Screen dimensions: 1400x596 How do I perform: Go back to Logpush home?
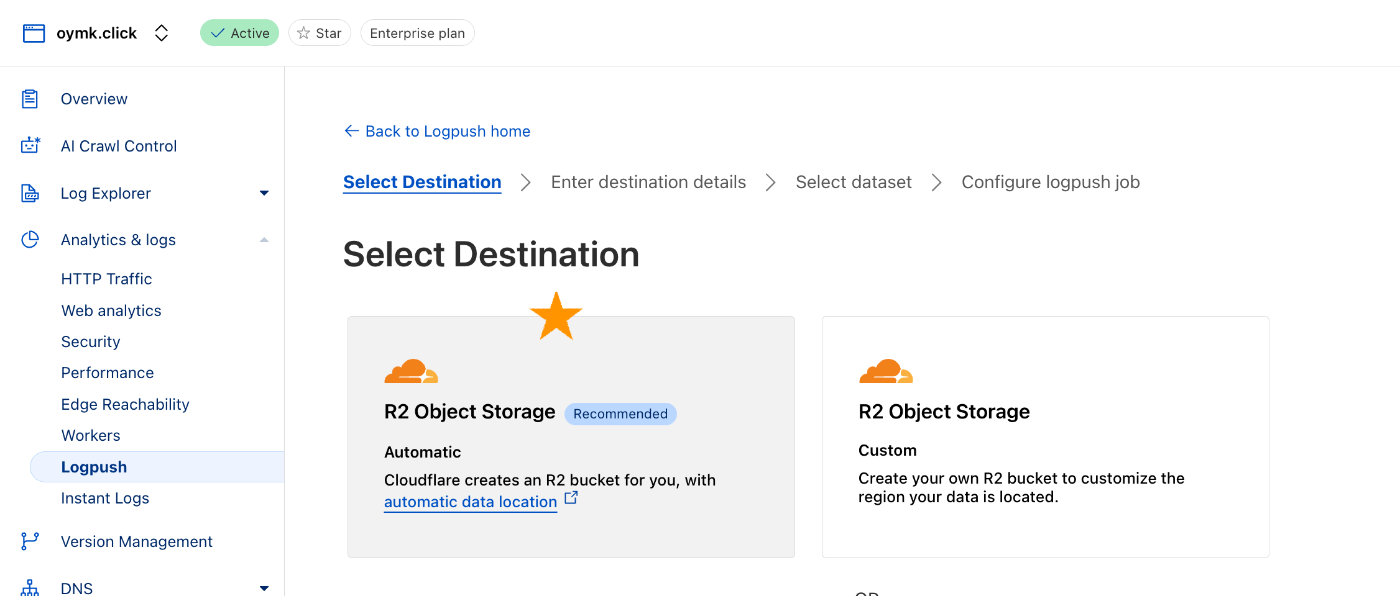pos(437,131)
